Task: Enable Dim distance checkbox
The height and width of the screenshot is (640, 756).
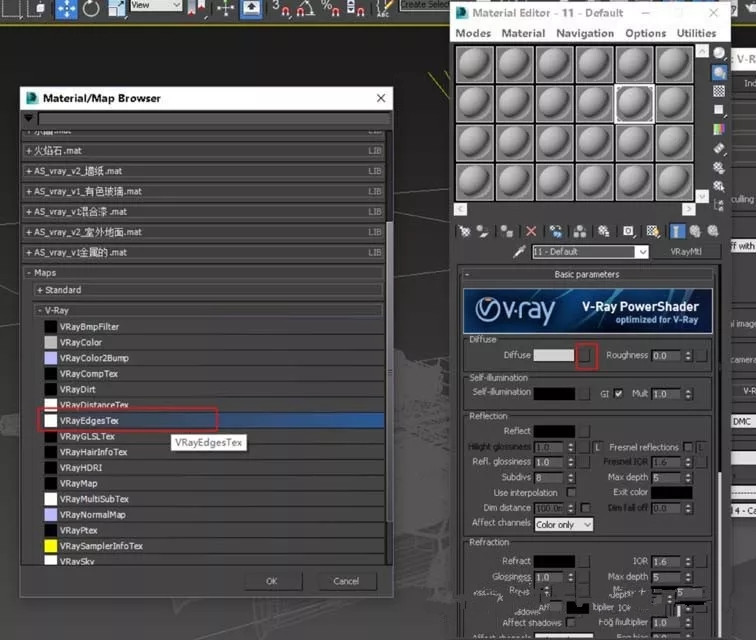Action: [x=585, y=508]
